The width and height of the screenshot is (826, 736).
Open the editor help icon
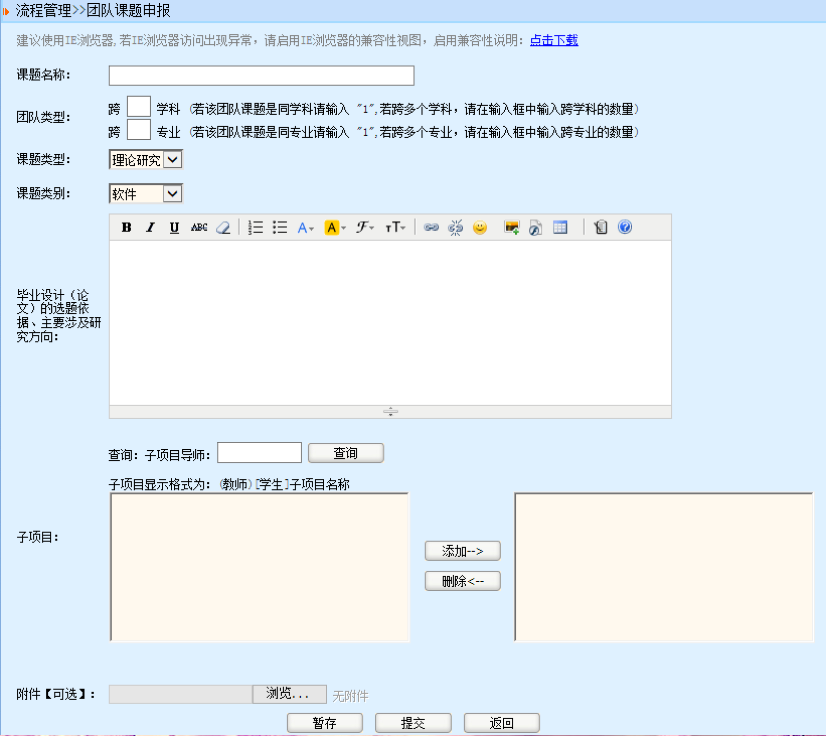pyautogui.click(x=625, y=227)
